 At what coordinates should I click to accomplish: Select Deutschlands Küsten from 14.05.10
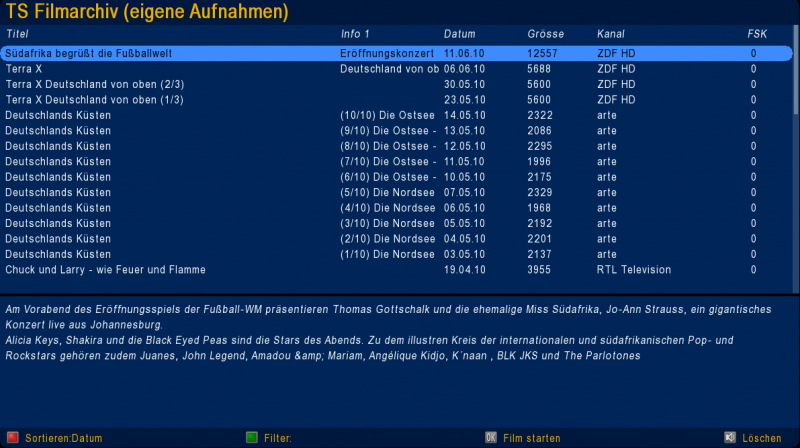[x=396, y=115]
